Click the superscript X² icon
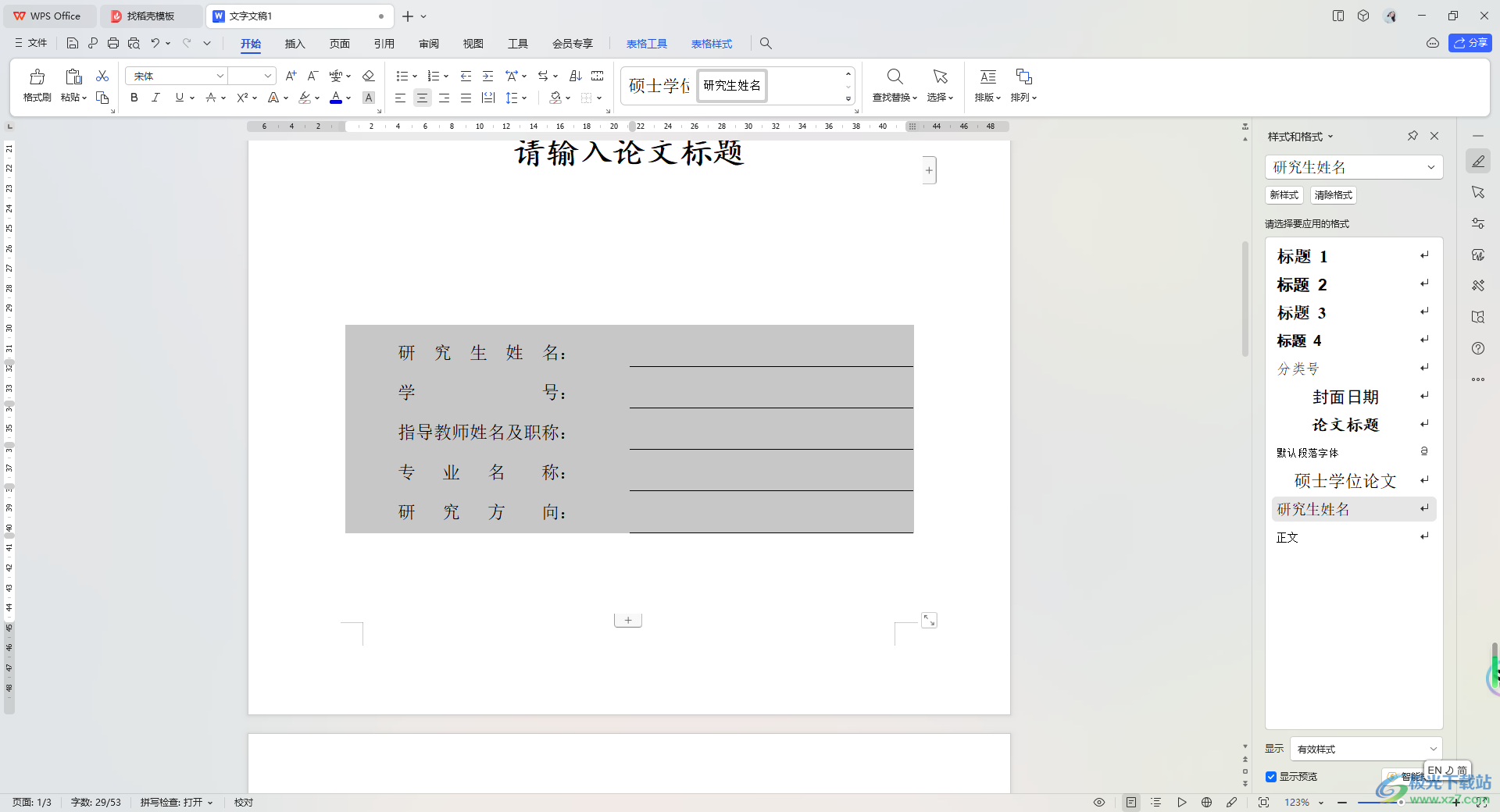Screen dimensions: 1500x812 (242, 98)
